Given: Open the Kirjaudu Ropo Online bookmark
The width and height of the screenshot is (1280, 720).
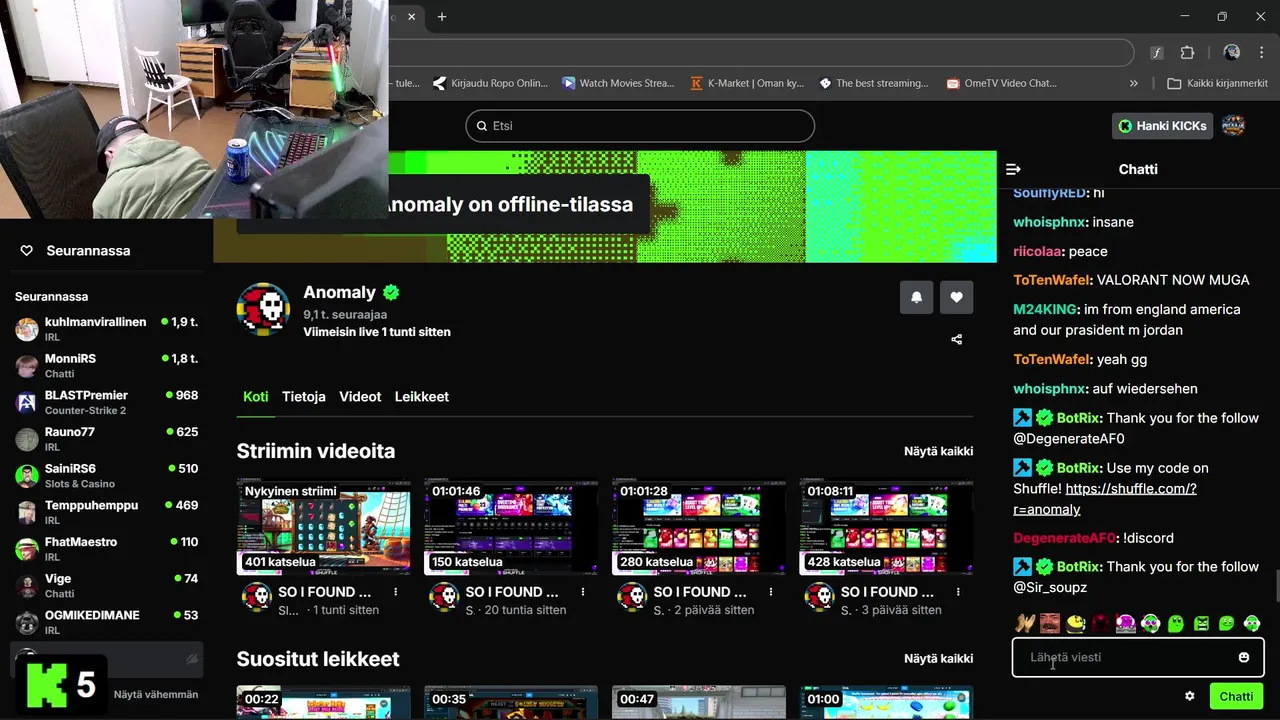Looking at the screenshot, I should (x=490, y=83).
